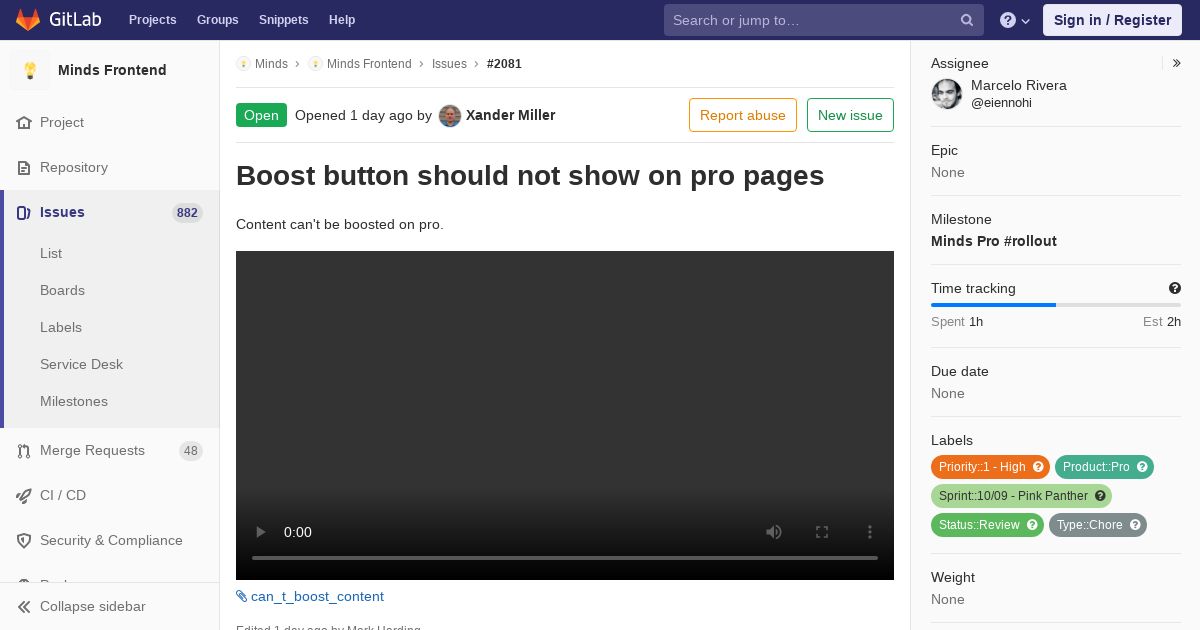Click the time tracking progress bar
The image size is (1200, 630).
[1056, 304]
